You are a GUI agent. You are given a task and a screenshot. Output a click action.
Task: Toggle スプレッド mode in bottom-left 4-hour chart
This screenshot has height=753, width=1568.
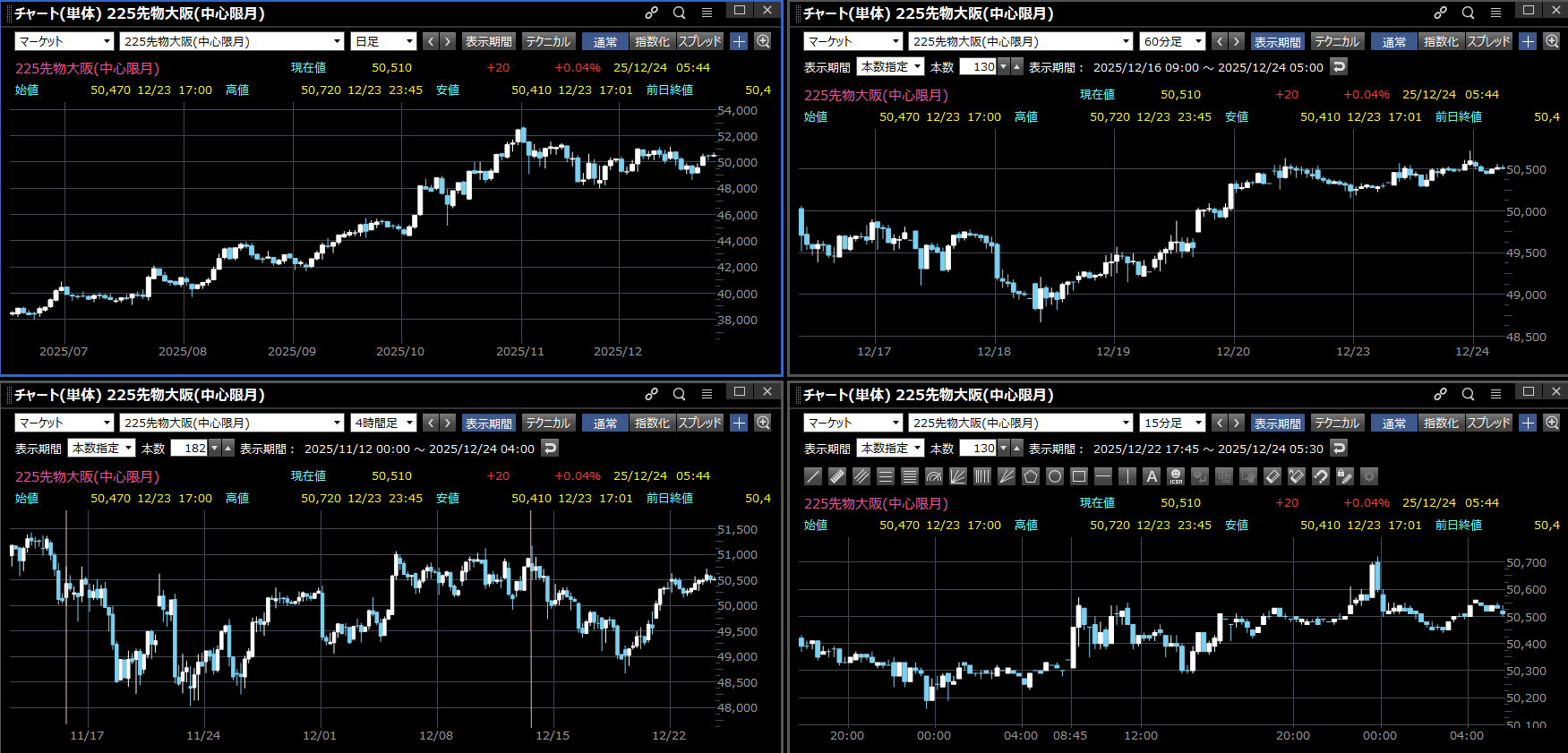[x=699, y=423]
